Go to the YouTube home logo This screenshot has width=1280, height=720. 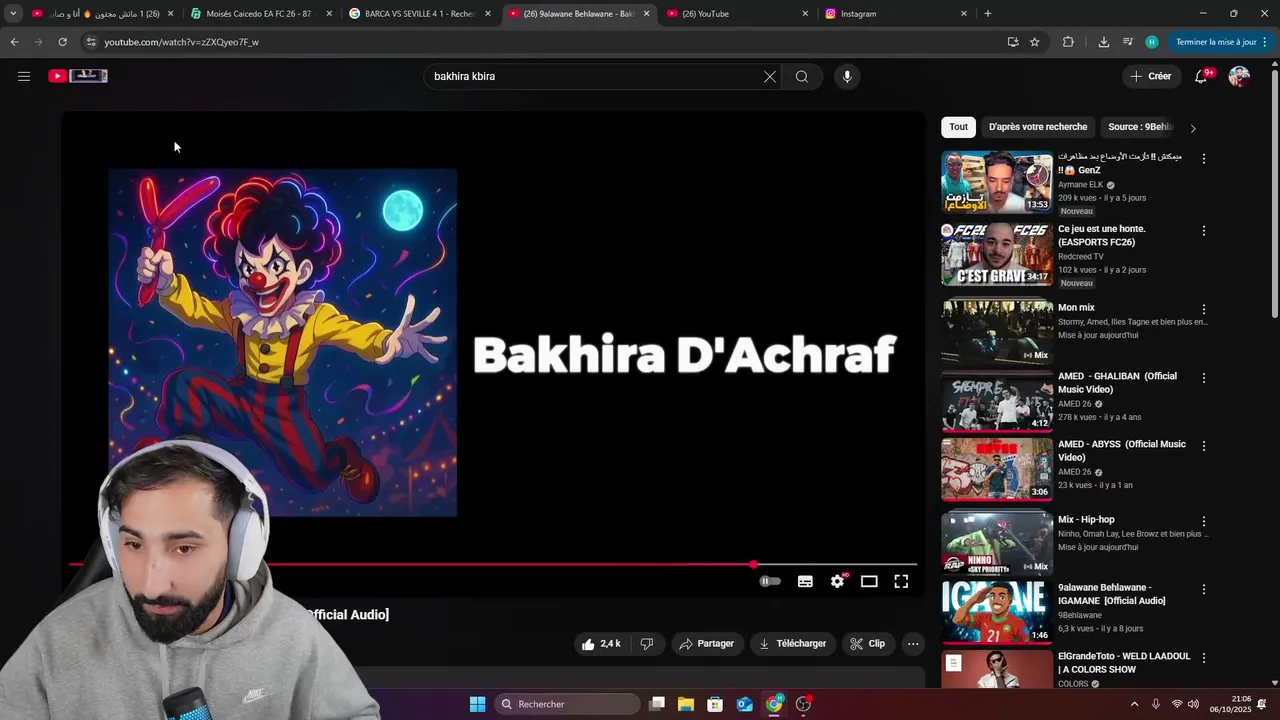pos(78,76)
